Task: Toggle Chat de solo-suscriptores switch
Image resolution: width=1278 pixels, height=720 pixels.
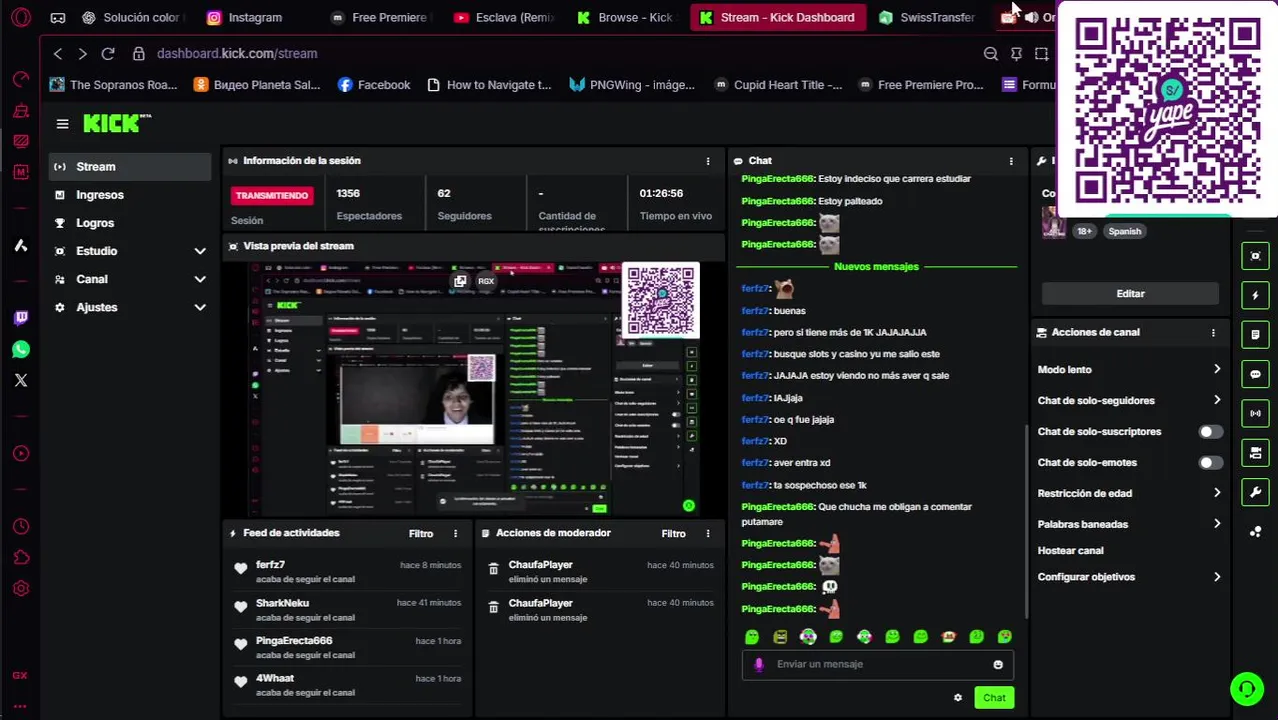Action: point(1209,432)
